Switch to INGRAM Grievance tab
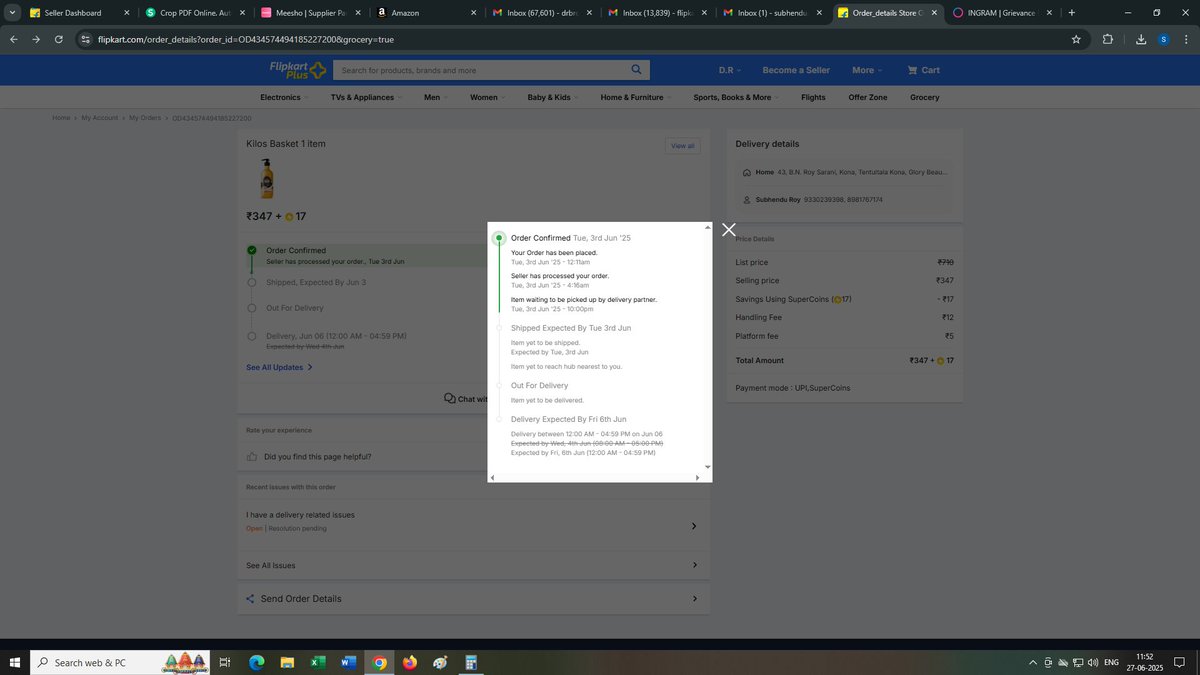Image resolution: width=1200 pixels, height=675 pixels. 1003,13
